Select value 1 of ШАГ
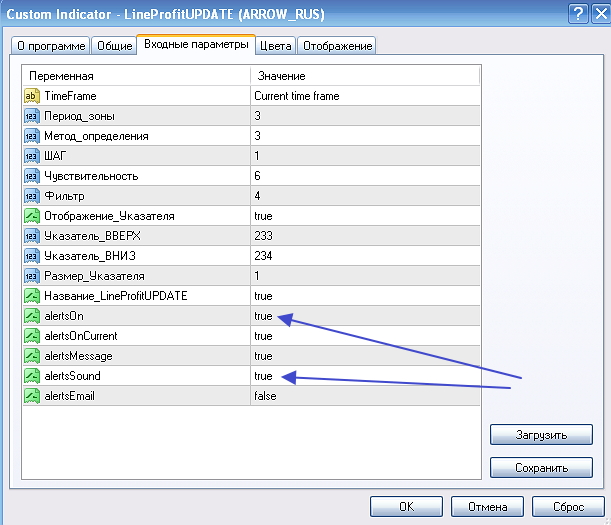The image size is (611, 525). [x=257, y=156]
